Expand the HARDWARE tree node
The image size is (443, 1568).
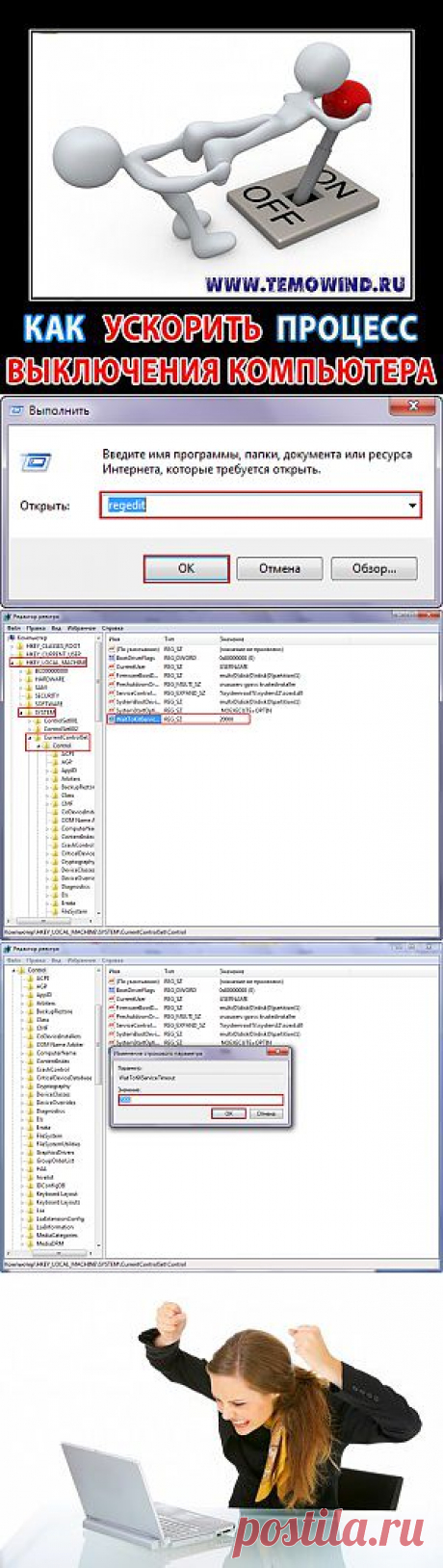[20, 679]
